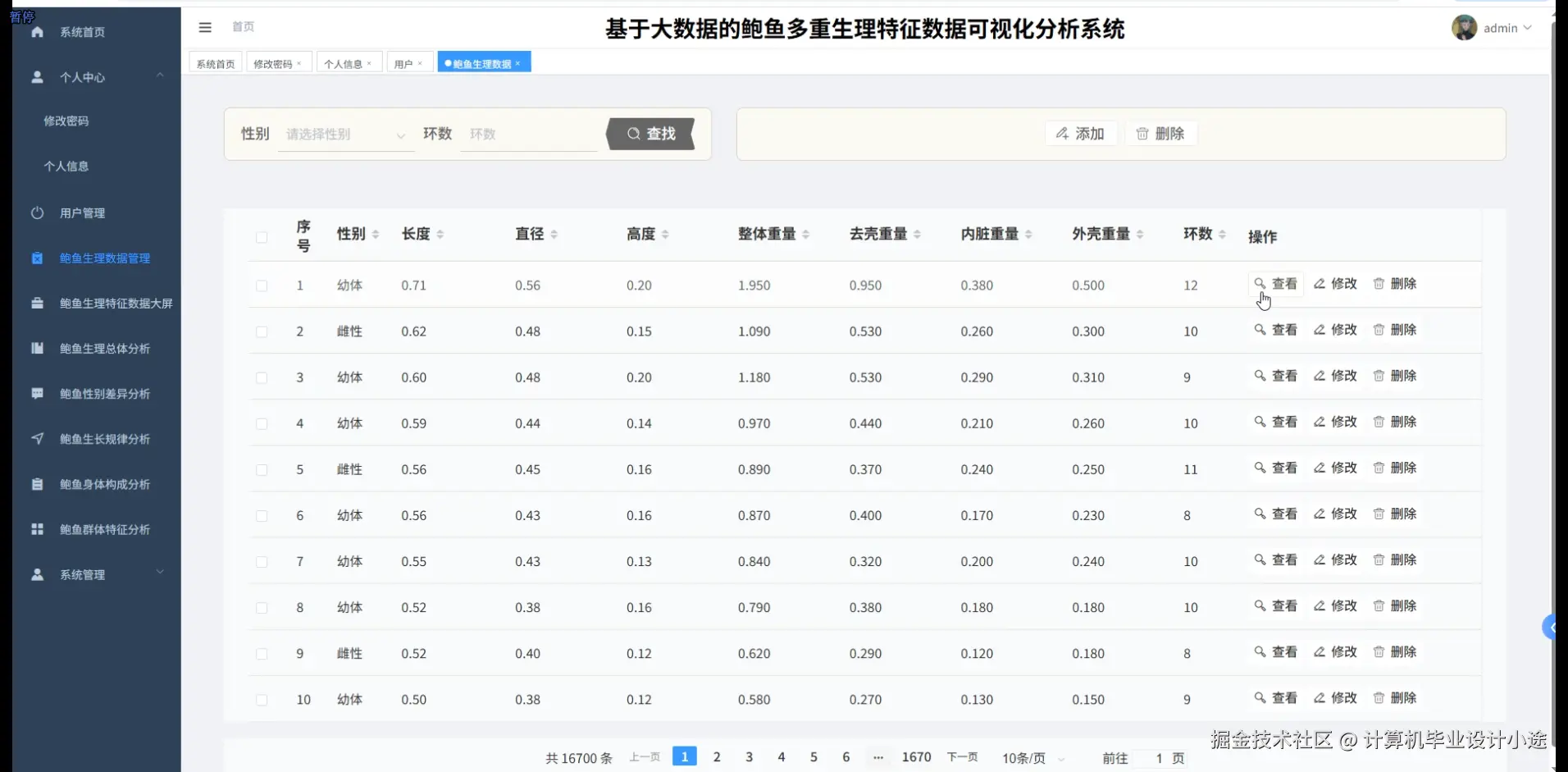Image resolution: width=1568 pixels, height=772 pixels.
Task: Click the person icon beside 个人中心
Action: coord(37,77)
